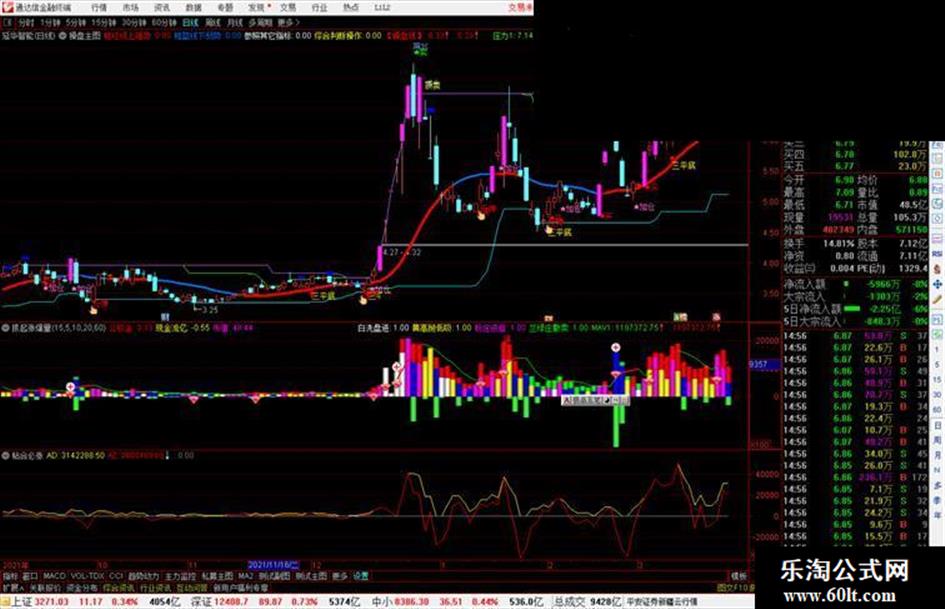Image resolution: width=945 pixels, height=609 pixels.
Task: Open the 行业 menu item
Action: pos(319,8)
